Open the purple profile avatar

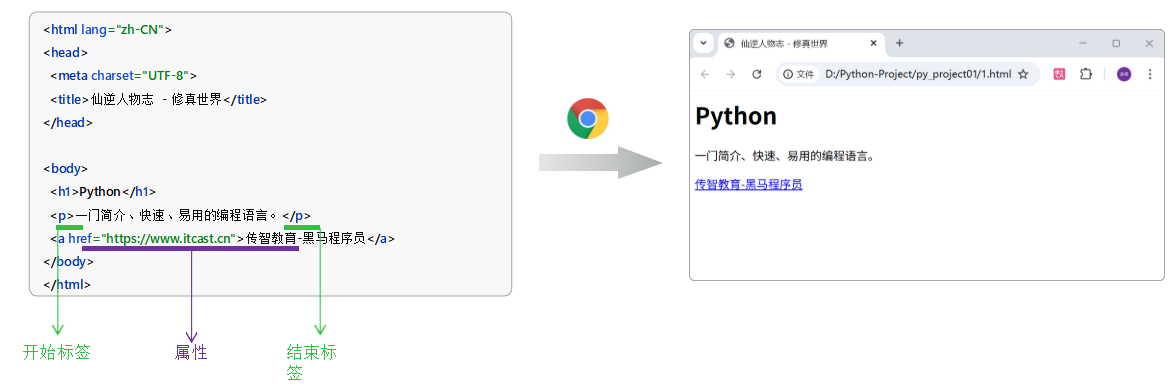point(1124,74)
